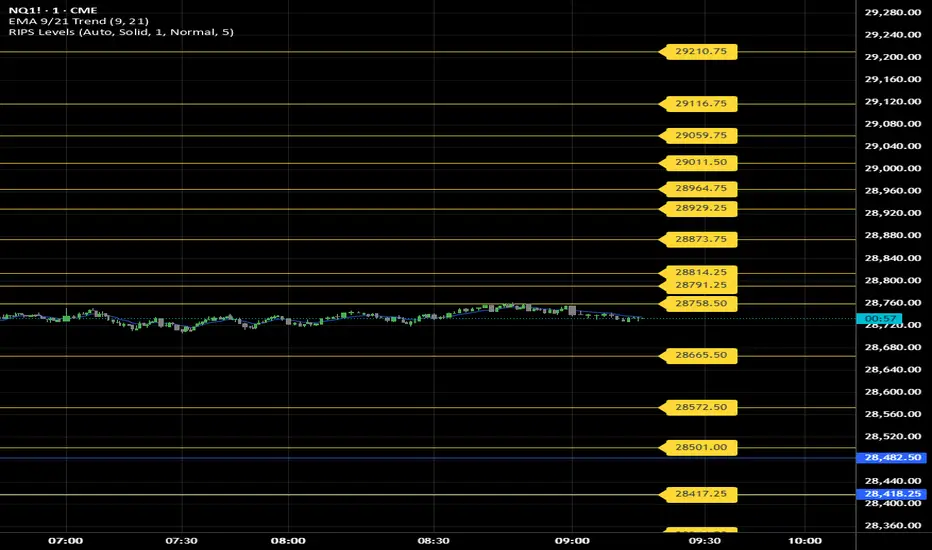Click the 08:30 time axis label
The image size is (932, 550).
tap(433, 540)
